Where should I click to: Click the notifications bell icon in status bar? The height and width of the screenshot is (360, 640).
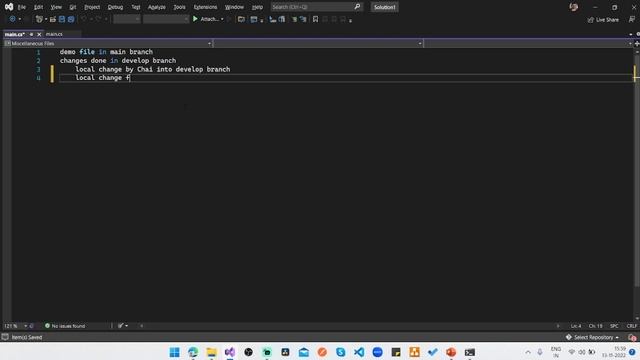coord(632,337)
